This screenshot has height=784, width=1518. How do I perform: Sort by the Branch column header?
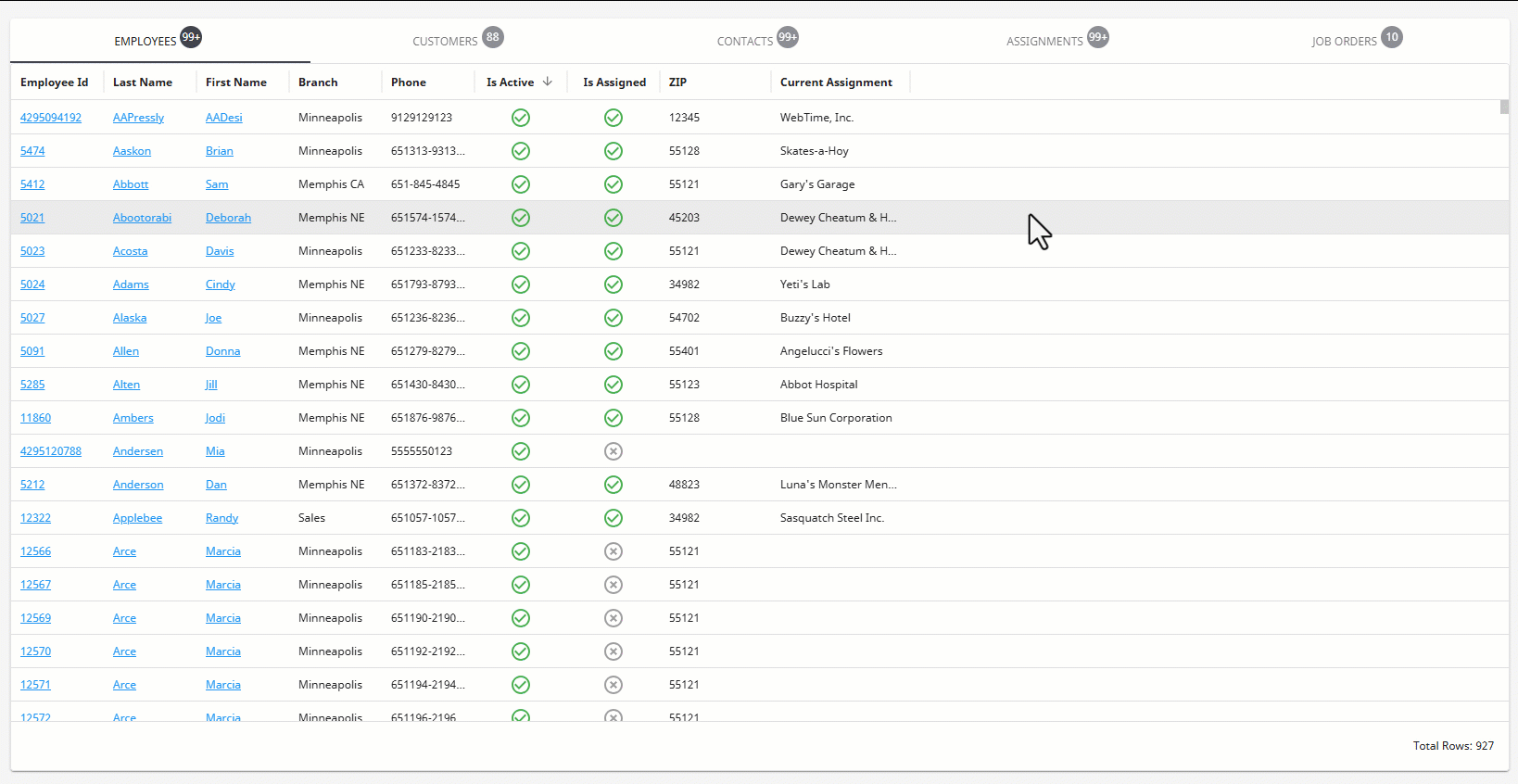click(318, 82)
